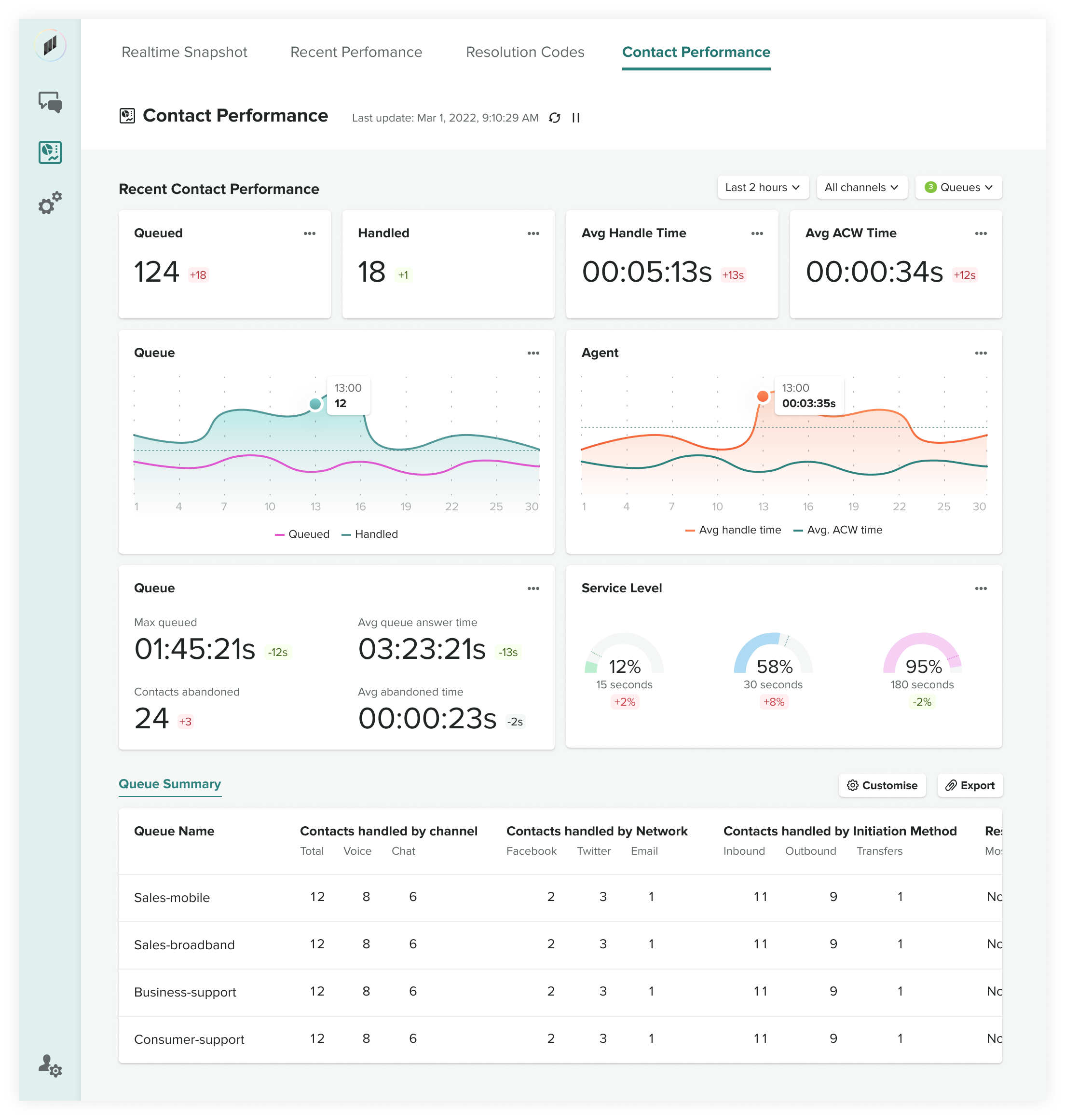The width and height of the screenshot is (1065, 1120).
Task: Switch to Resolution Codes tab
Action: tap(525, 52)
